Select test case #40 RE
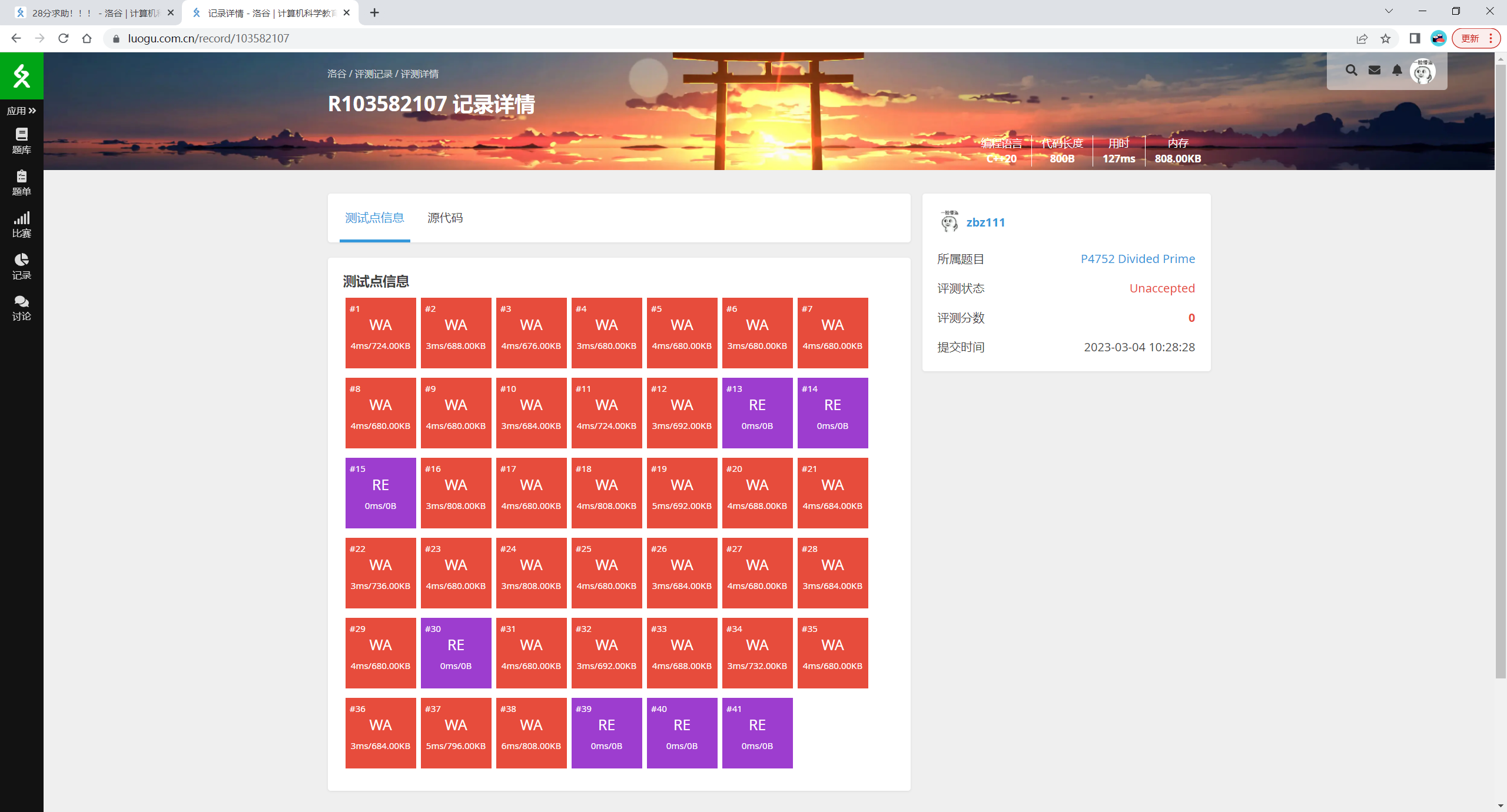The height and width of the screenshot is (812, 1507). pyautogui.click(x=682, y=733)
